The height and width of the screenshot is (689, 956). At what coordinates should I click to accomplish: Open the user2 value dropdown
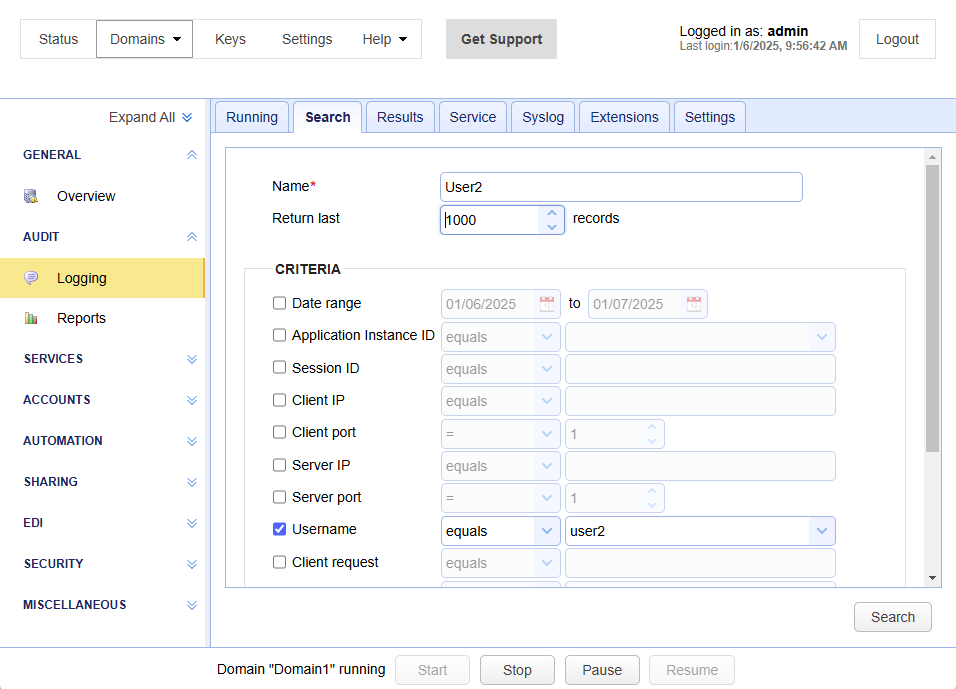pos(821,531)
